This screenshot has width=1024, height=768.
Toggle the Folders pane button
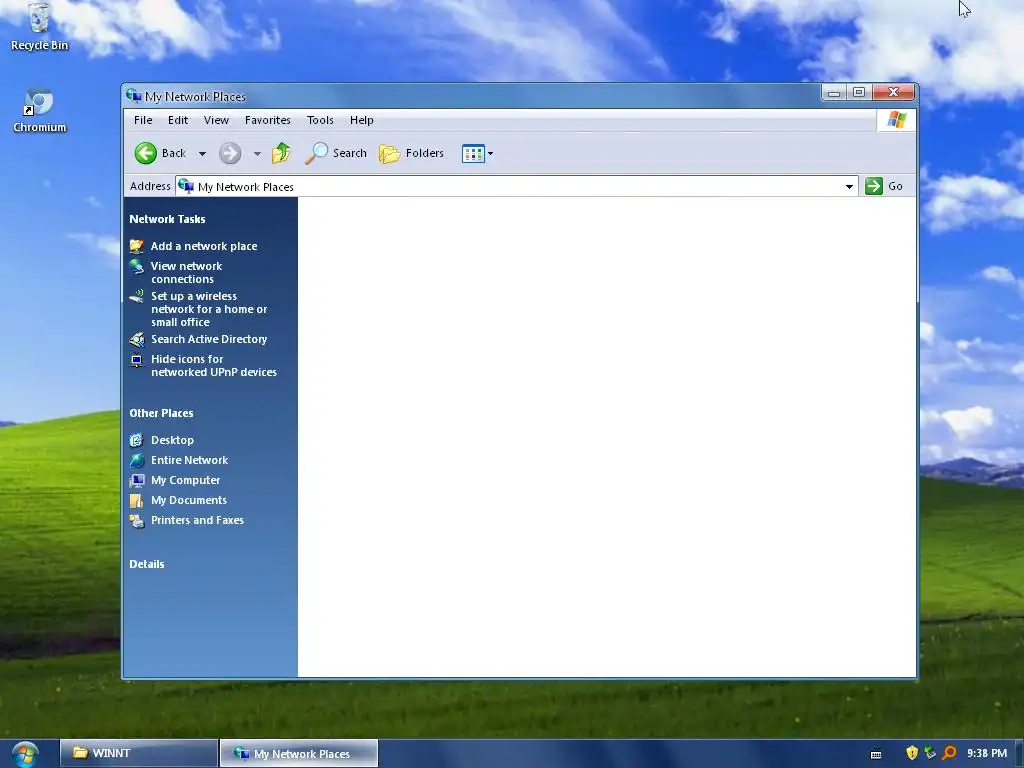[x=411, y=153]
